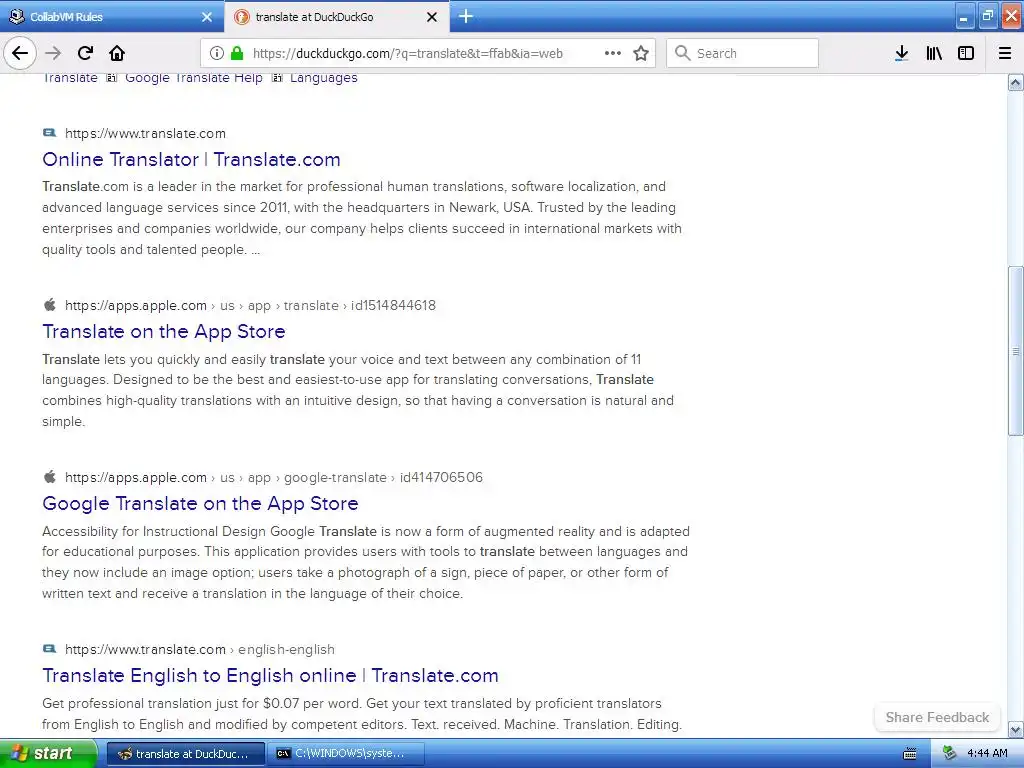Show site information icon in address bar
This screenshot has width=1024, height=768.
point(217,53)
